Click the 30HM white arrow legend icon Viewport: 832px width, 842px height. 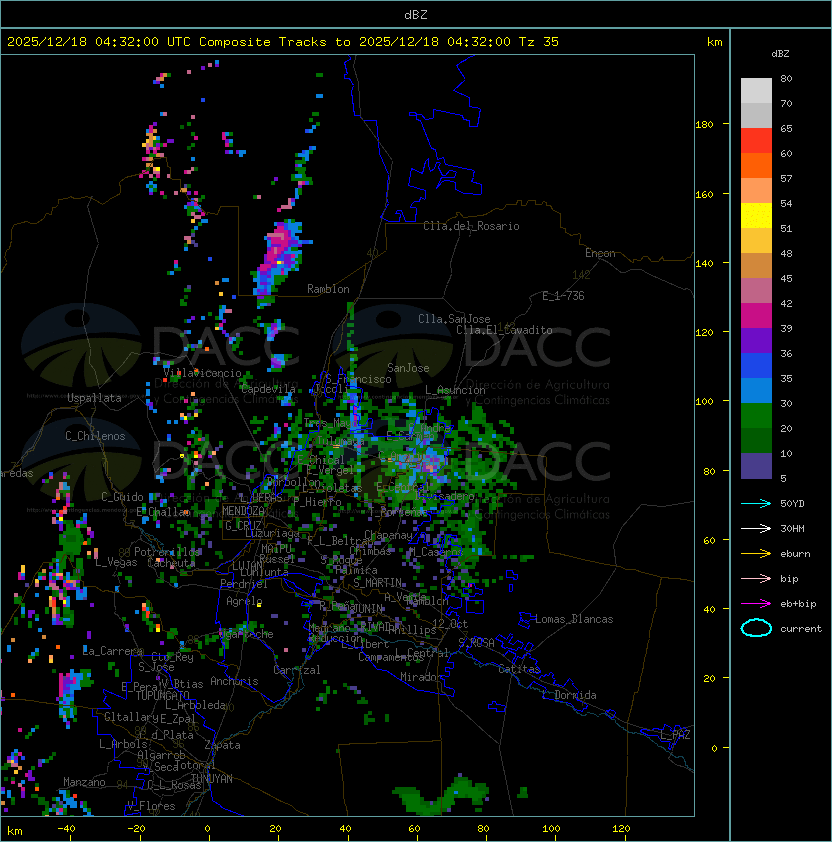coord(756,529)
